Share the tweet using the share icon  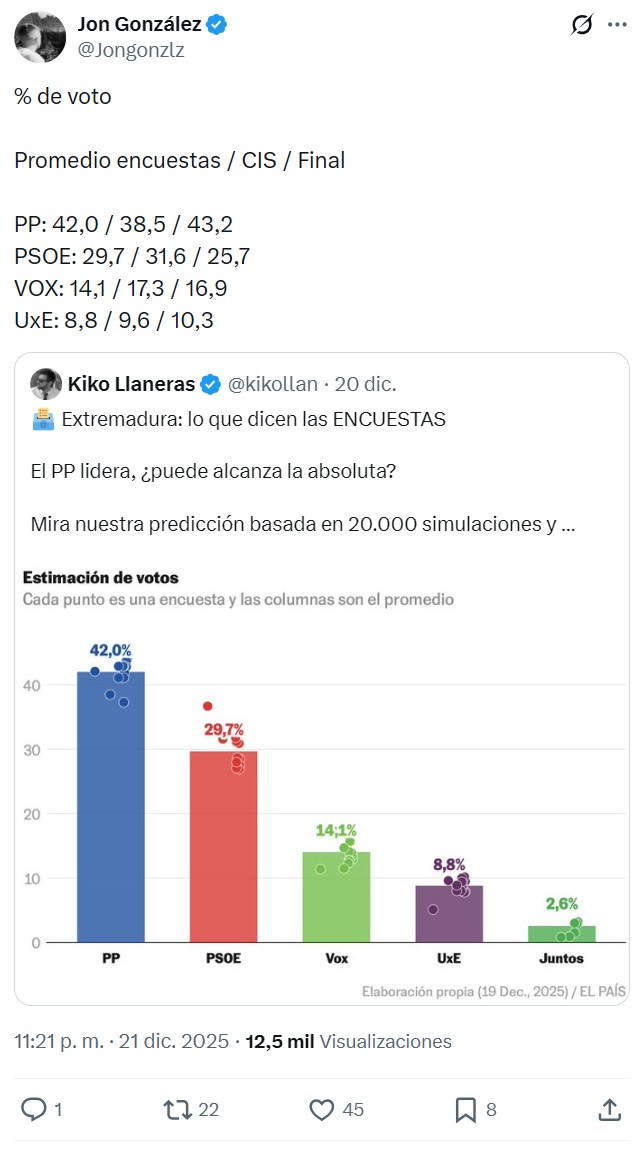(x=610, y=1110)
